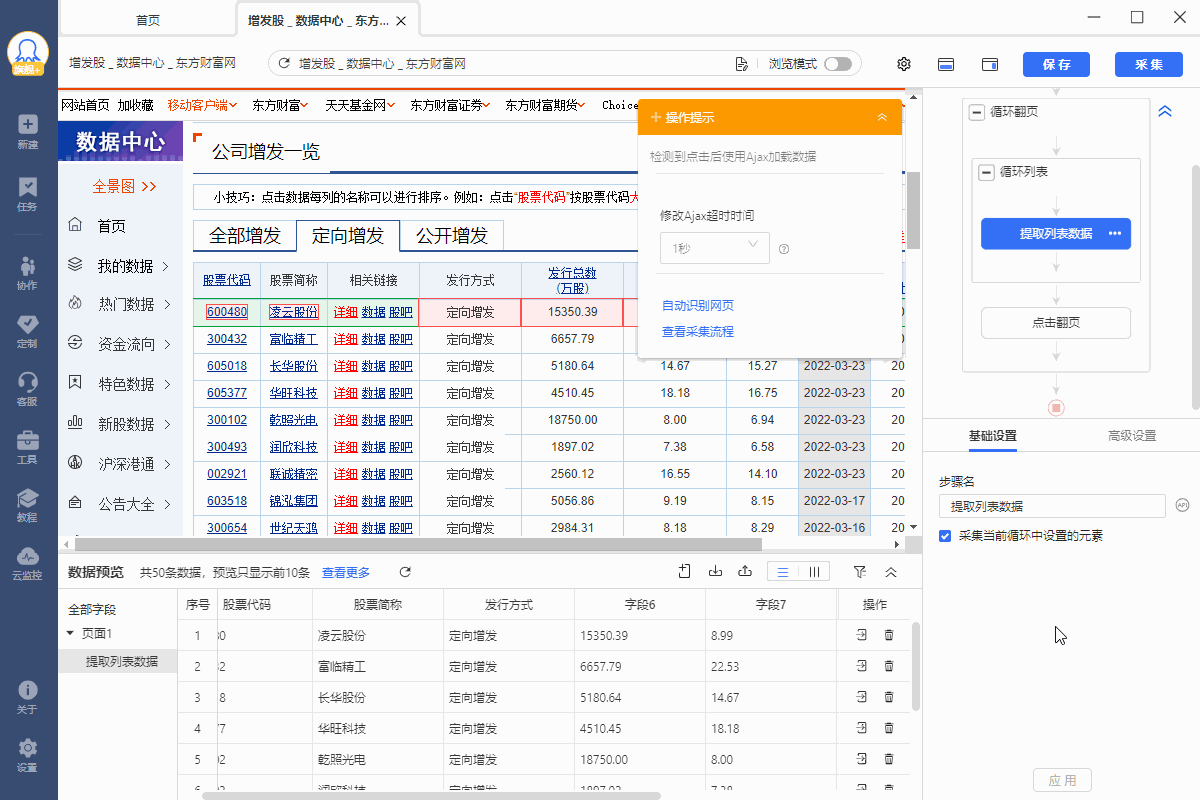The width and height of the screenshot is (1200, 800).
Task: Click the webpage vertical scrollbar
Action: point(913,212)
